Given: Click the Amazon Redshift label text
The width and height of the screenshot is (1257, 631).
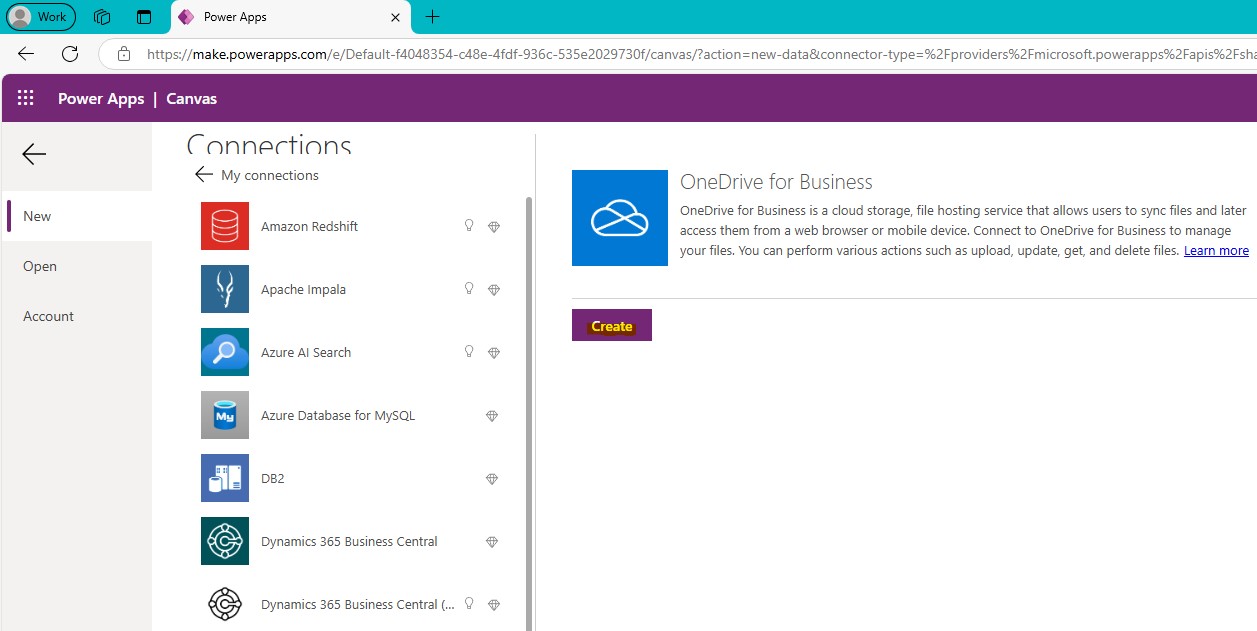Looking at the screenshot, I should [309, 226].
